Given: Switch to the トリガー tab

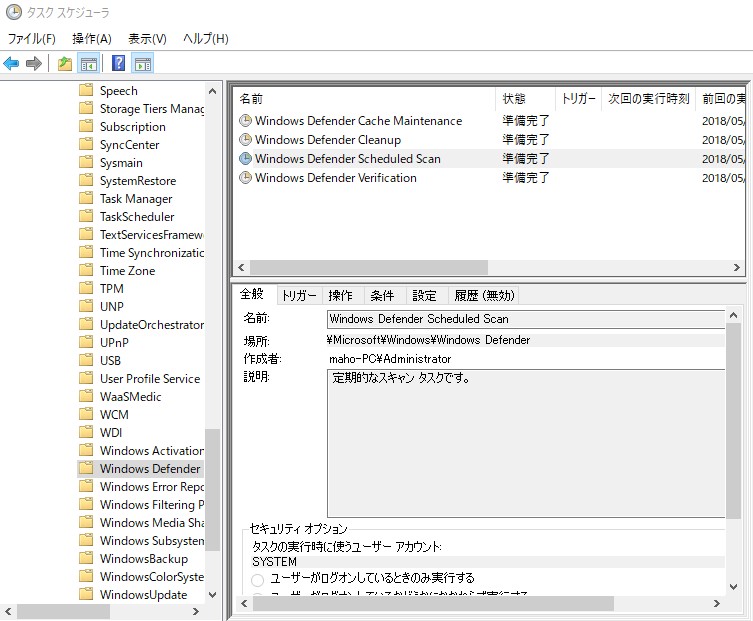Looking at the screenshot, I should click(x=299, y=295).
